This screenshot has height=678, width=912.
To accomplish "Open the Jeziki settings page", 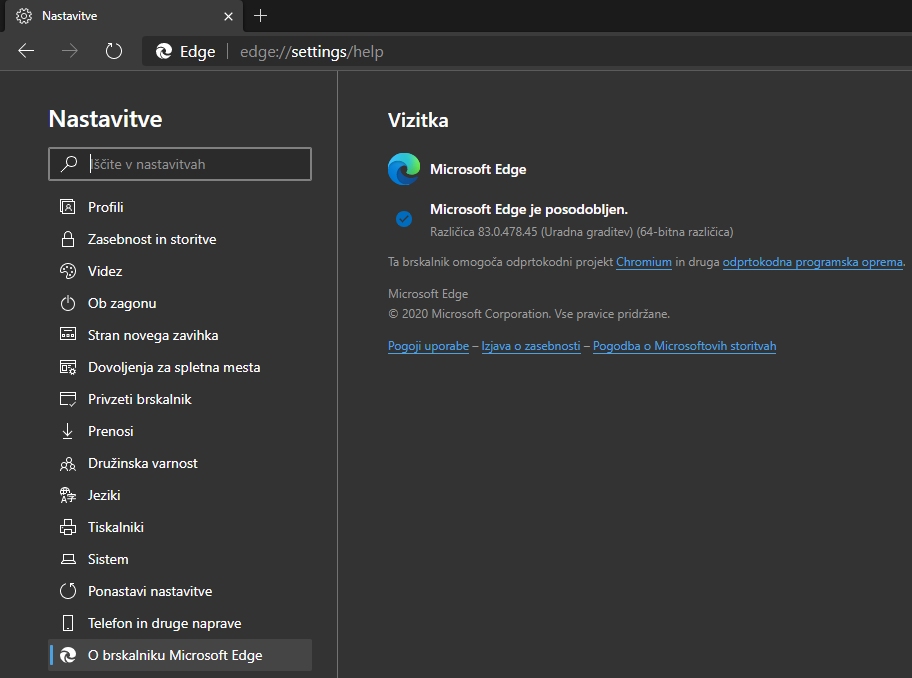I will coord(180,495).
